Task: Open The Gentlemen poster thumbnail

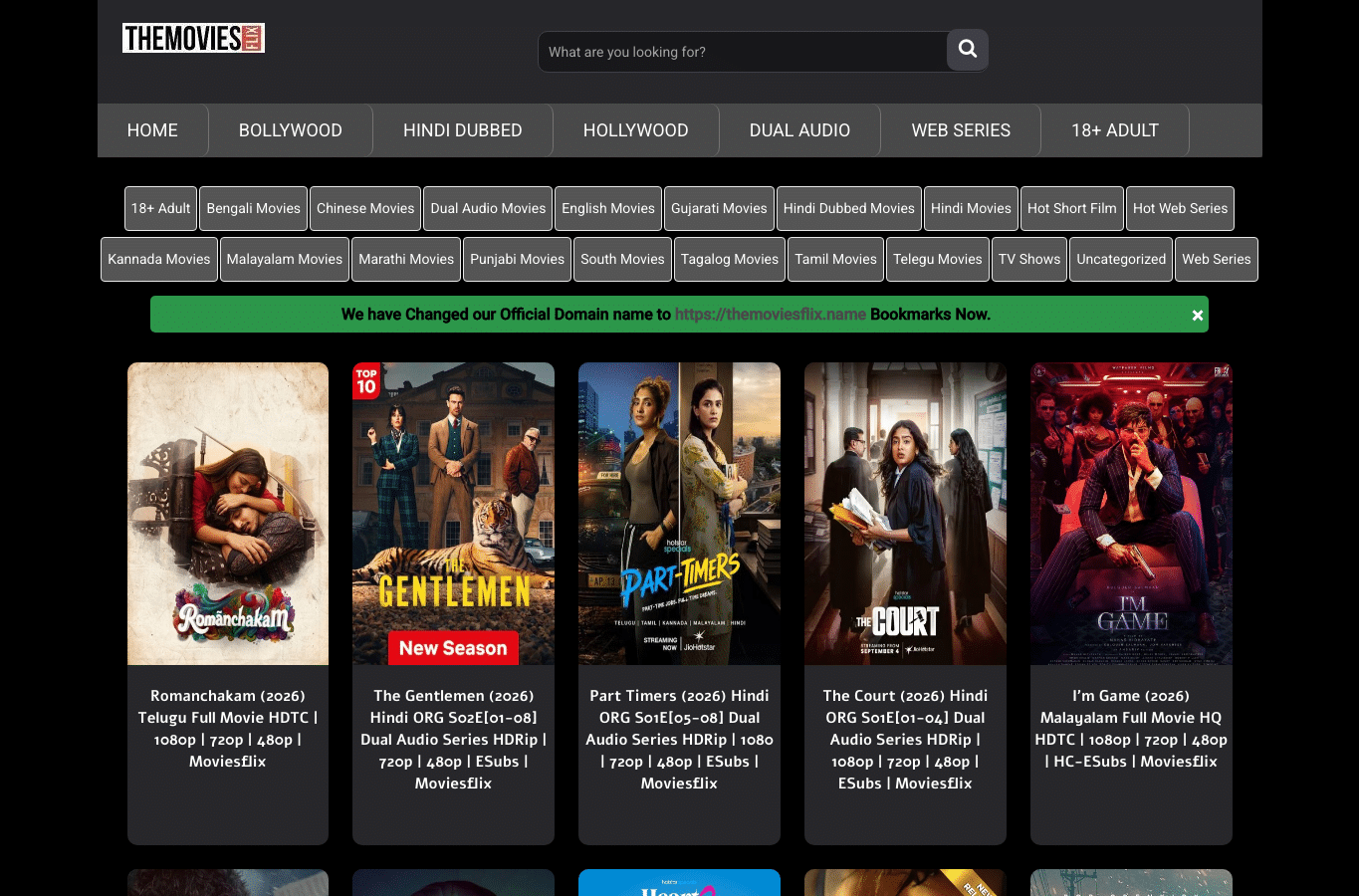Action: pyautogui.click(x=453, y=514)
